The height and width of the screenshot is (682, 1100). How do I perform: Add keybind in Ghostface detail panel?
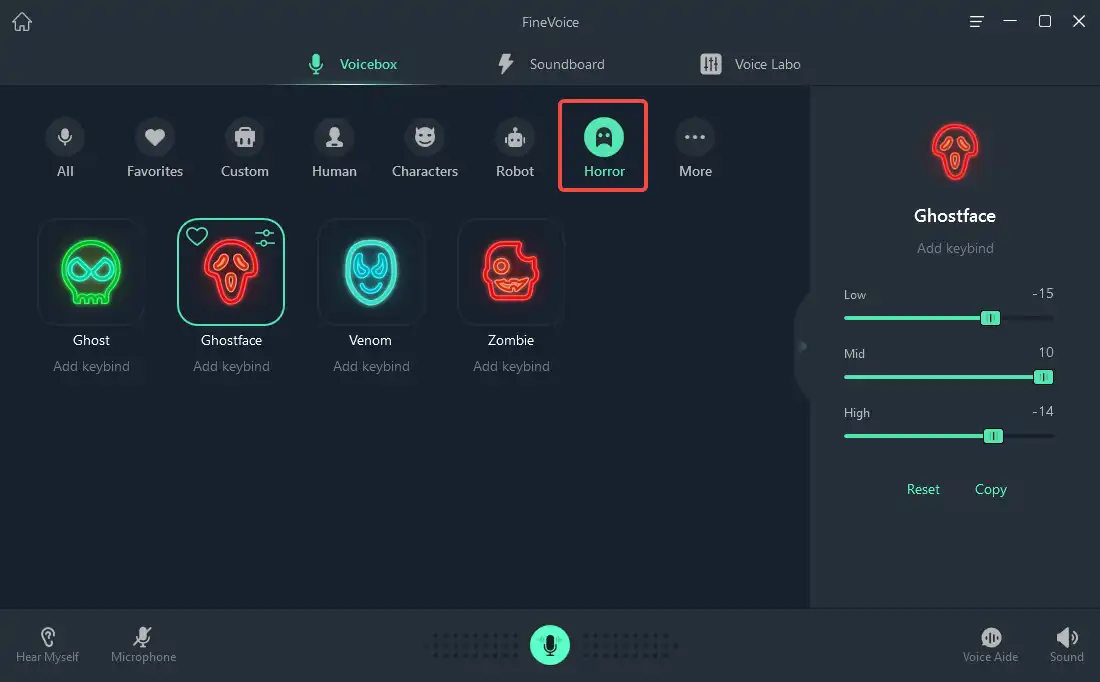(955, 248)
